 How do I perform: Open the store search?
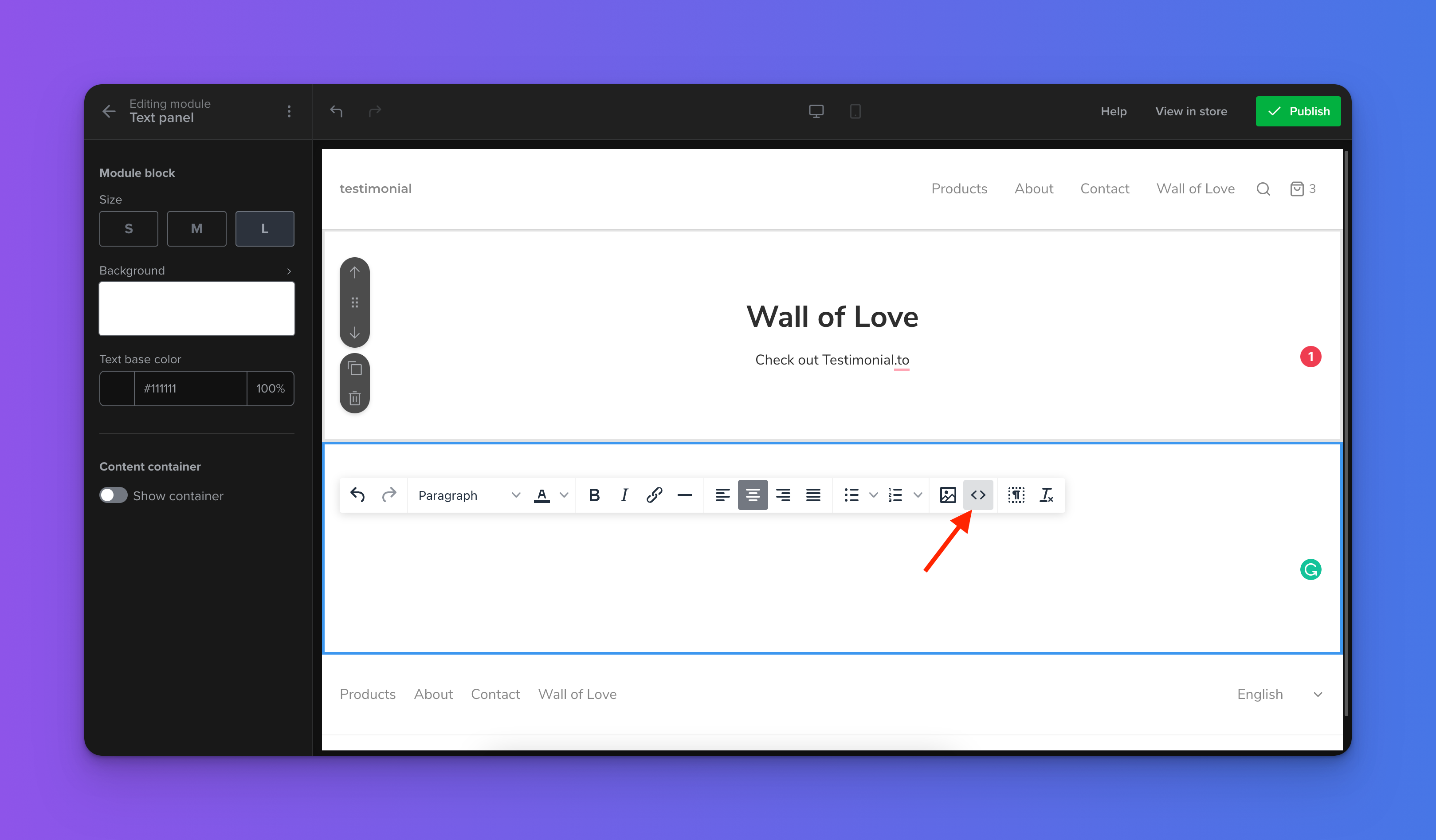click(1263, 189)
